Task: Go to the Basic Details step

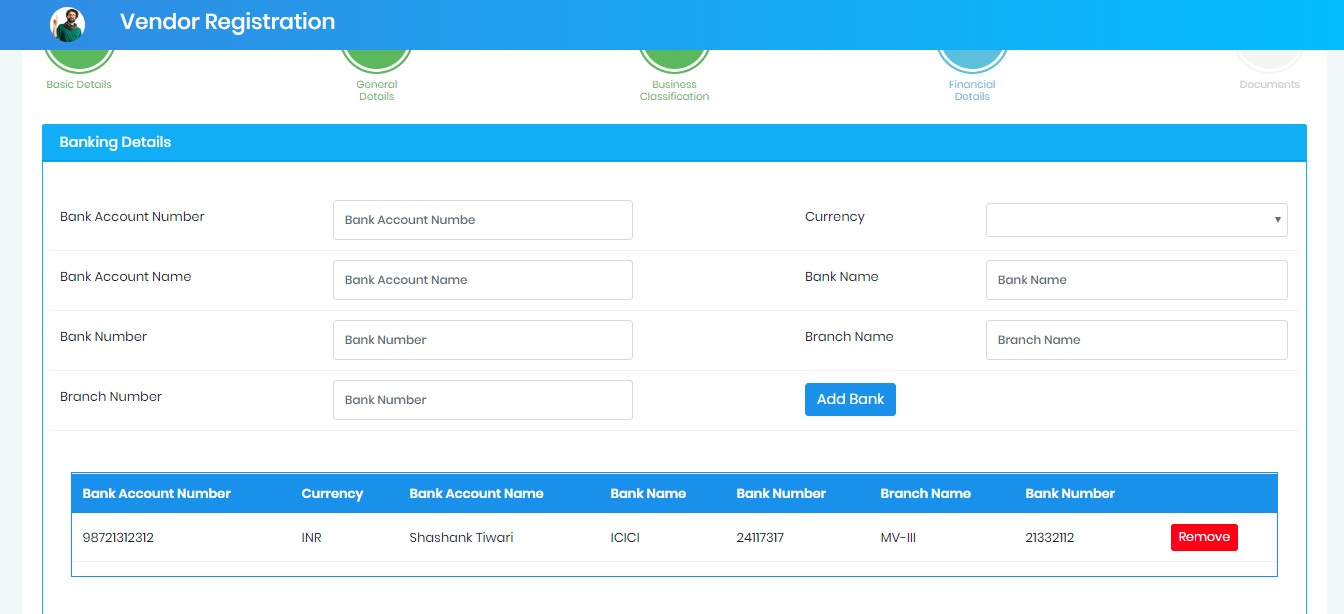Action: point(79,70)
